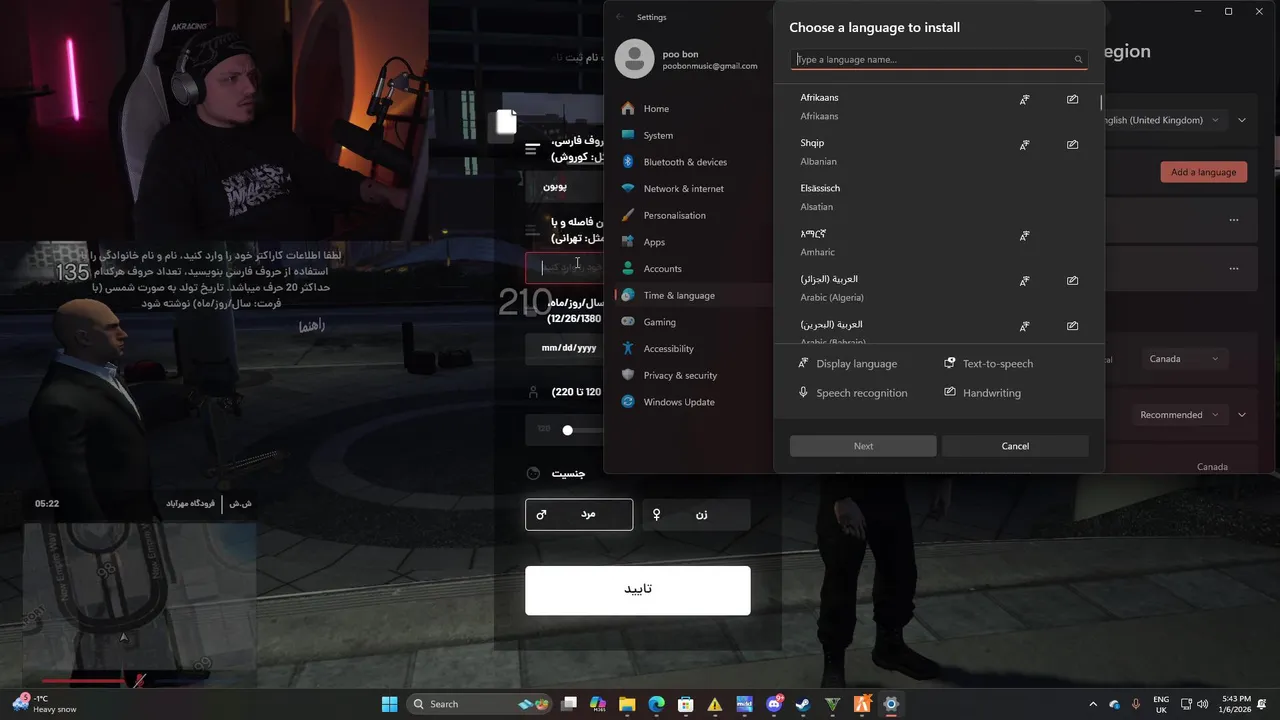Select the male مرد gender option

tap(579, 514)
